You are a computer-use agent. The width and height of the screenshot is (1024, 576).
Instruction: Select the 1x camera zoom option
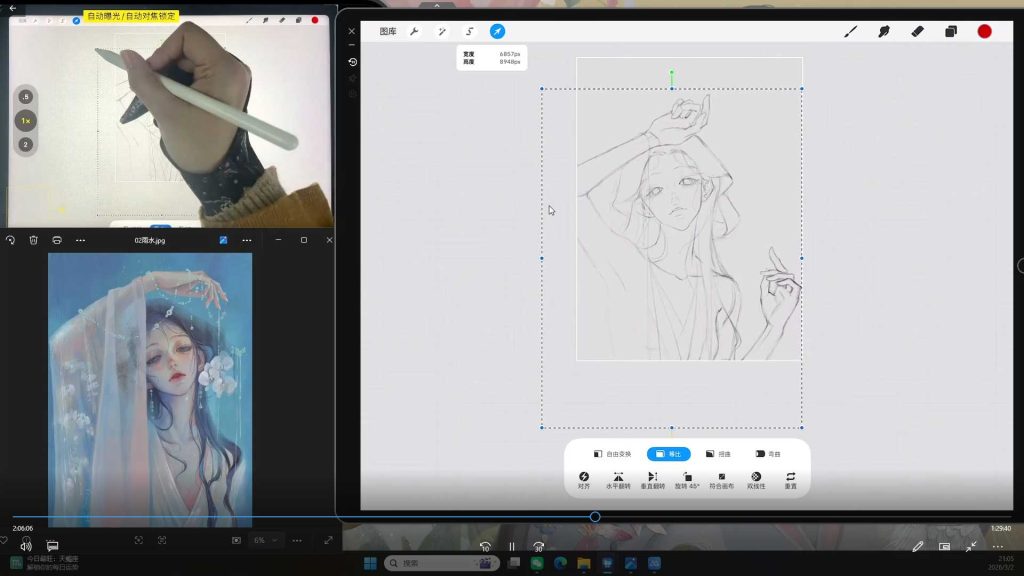[25, 121]
